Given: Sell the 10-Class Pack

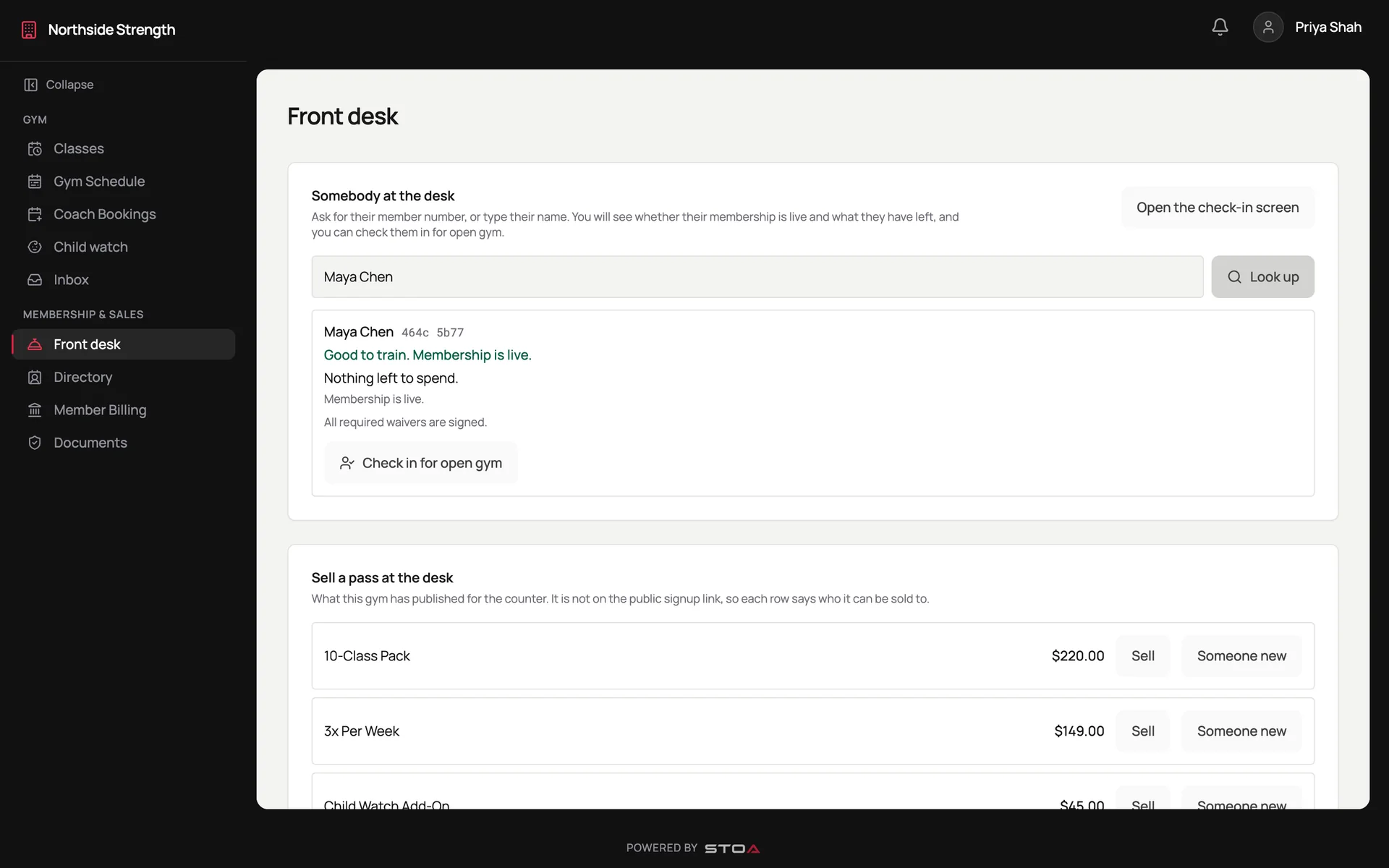Looking at the screenshot, I should click(x=1142, y=656).
